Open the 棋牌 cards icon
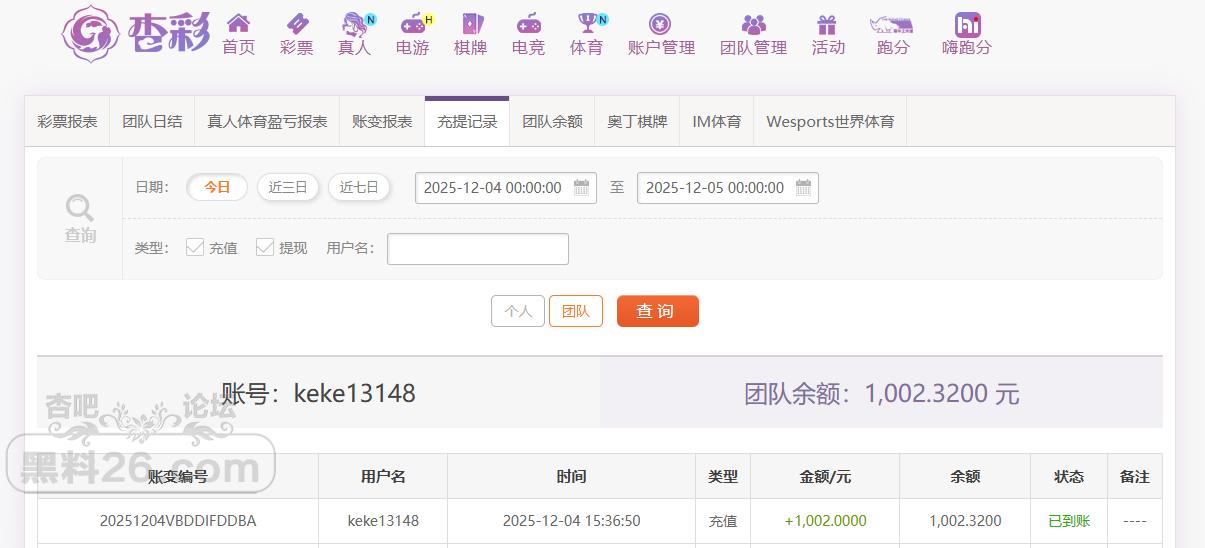 [x=470, y=23]
